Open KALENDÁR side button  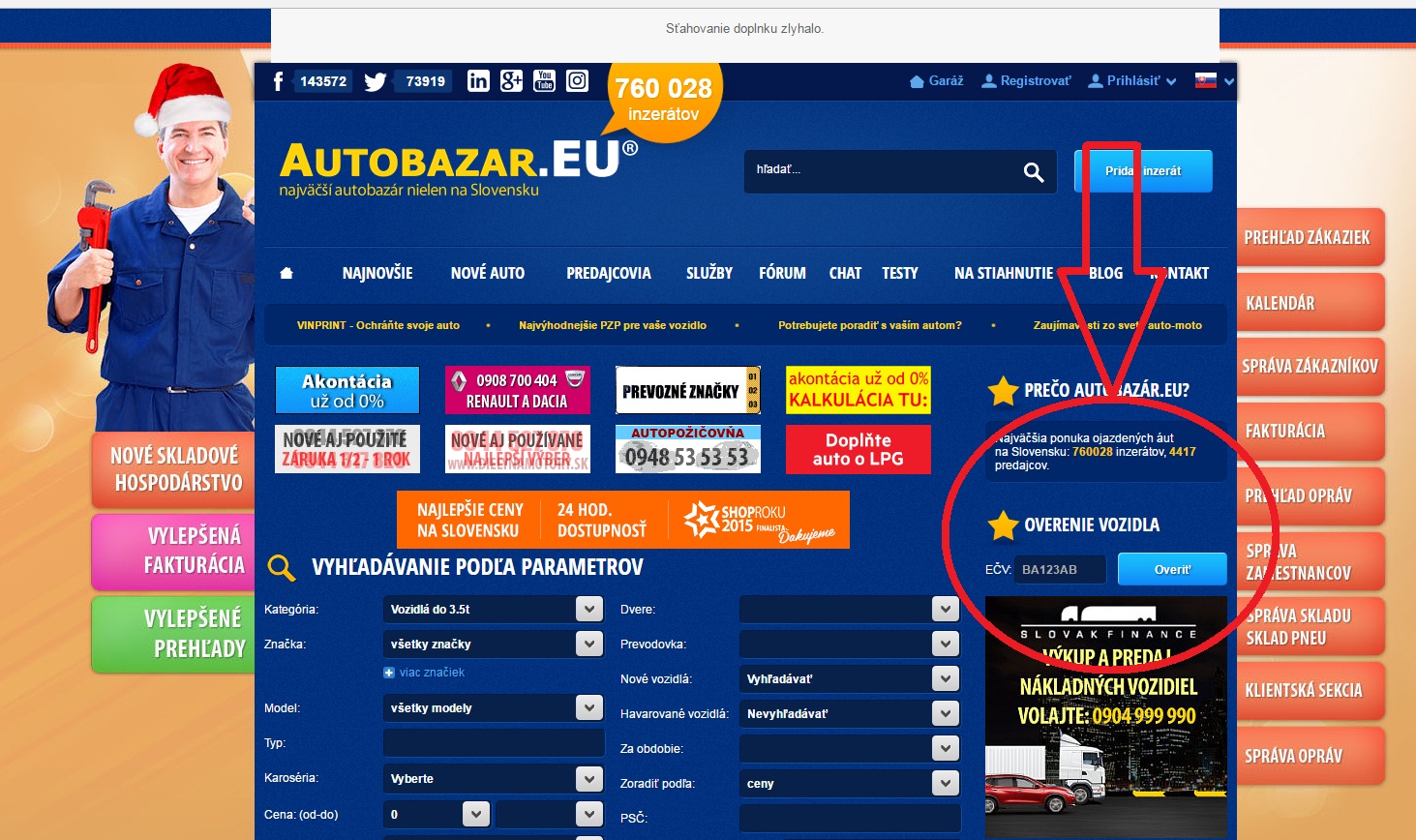click(1311, 302)
